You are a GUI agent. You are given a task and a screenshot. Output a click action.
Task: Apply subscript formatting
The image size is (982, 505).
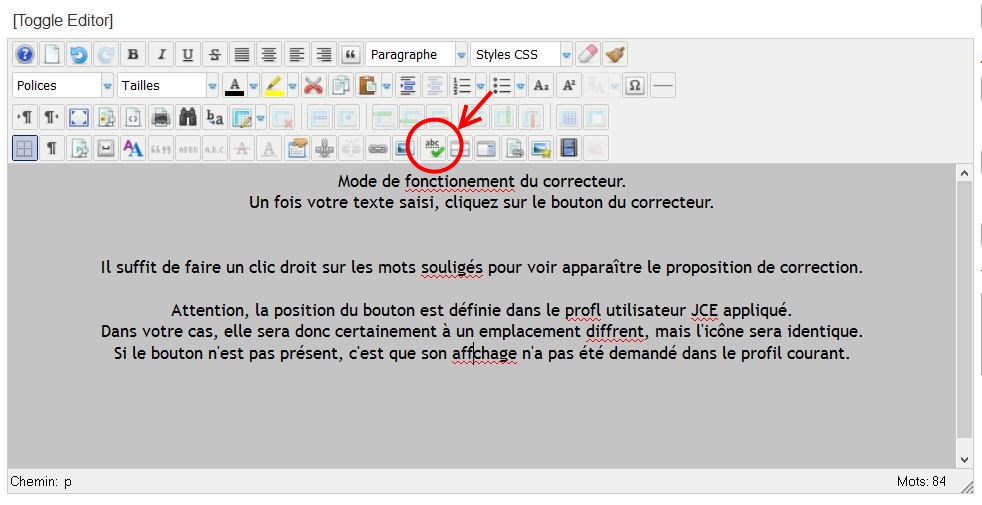pos(541,85)
